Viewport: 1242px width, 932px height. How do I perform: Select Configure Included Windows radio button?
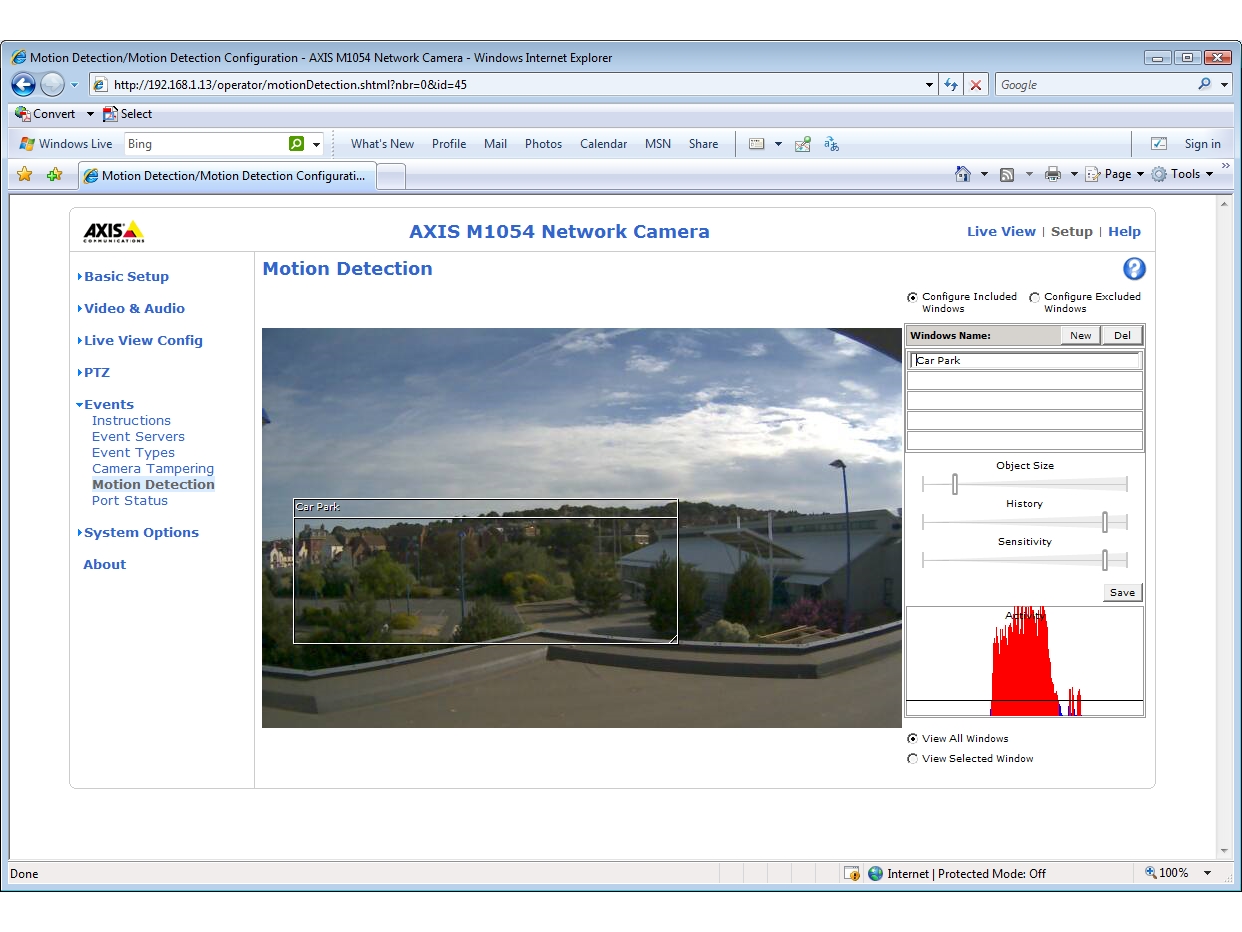pos(912,297)
